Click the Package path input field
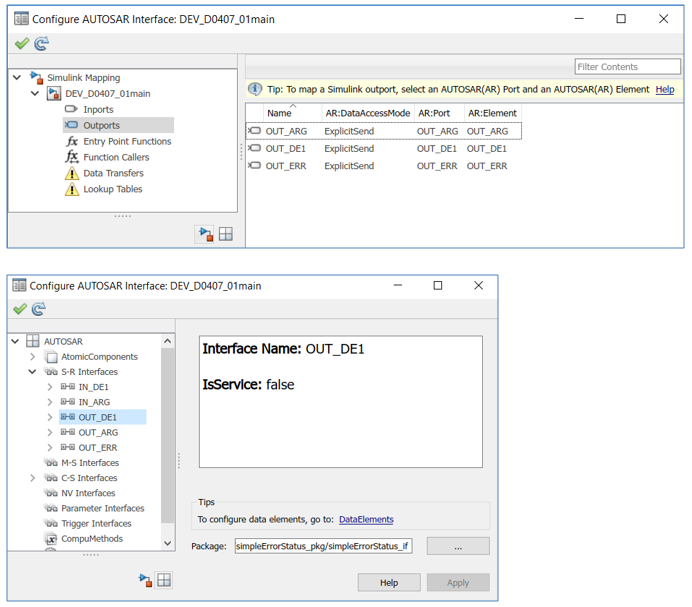Image resolution: width=692 pixels, height=607 pixels. (323, 546)
